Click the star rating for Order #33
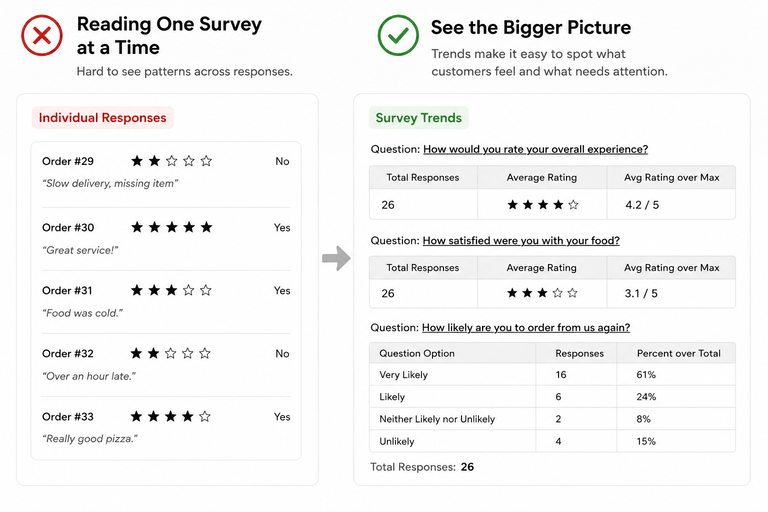This screenshot has height=512, width=768. 170,416
